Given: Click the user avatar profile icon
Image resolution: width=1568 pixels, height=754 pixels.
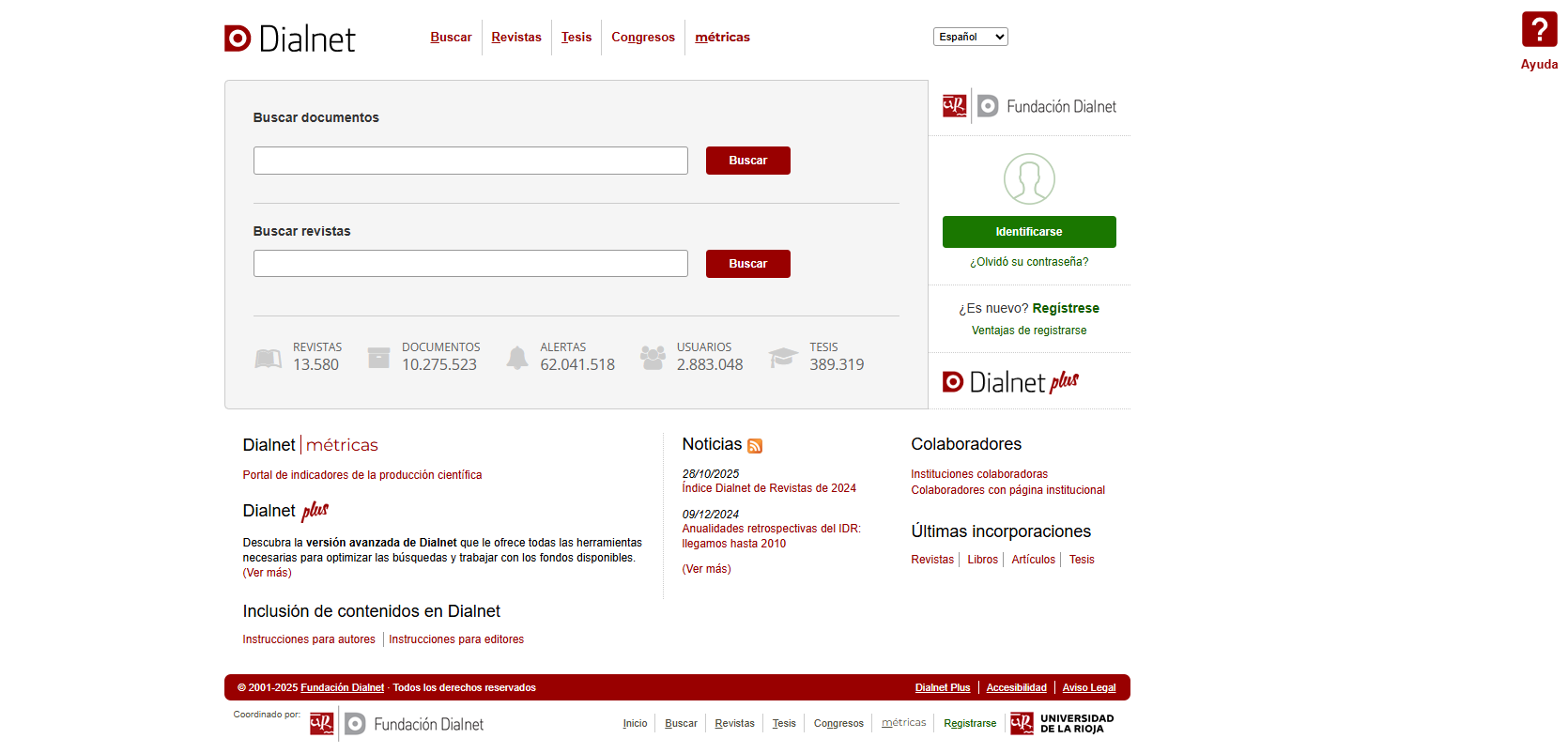Looking at the screenshot, I should 1029,179.
